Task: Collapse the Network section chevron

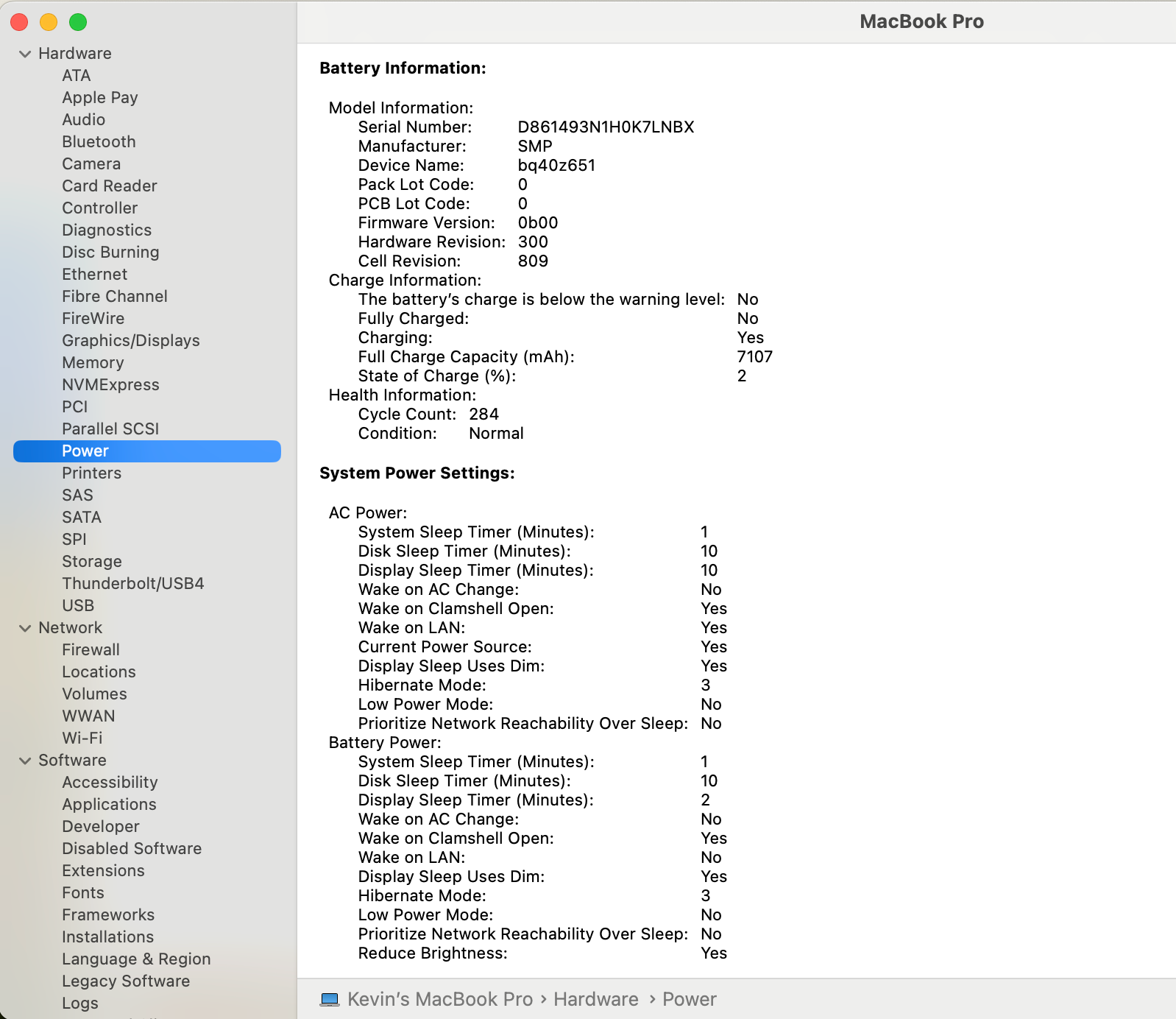Action: click(x=25, y=628)
